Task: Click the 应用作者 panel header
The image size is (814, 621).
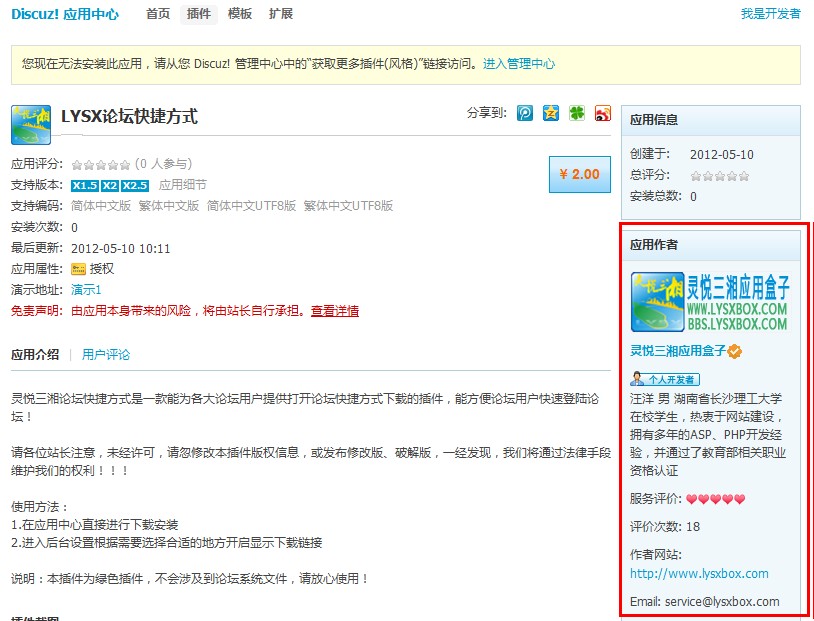Action: tap(711, 245)
